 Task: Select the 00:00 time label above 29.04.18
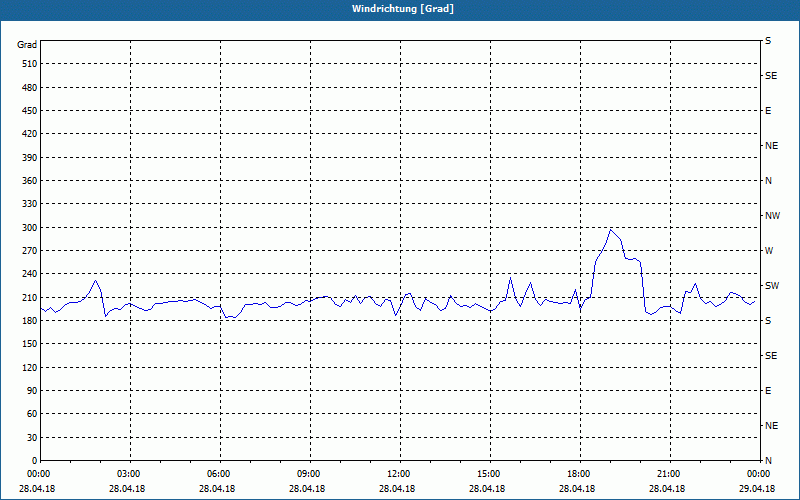[x=759, y=474]
